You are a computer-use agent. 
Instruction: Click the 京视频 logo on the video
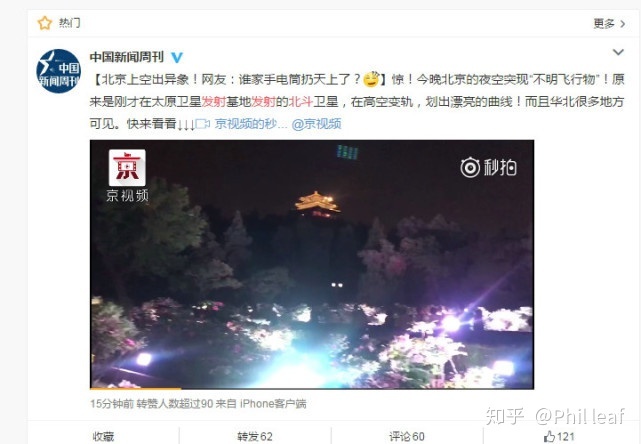point(127,175)
